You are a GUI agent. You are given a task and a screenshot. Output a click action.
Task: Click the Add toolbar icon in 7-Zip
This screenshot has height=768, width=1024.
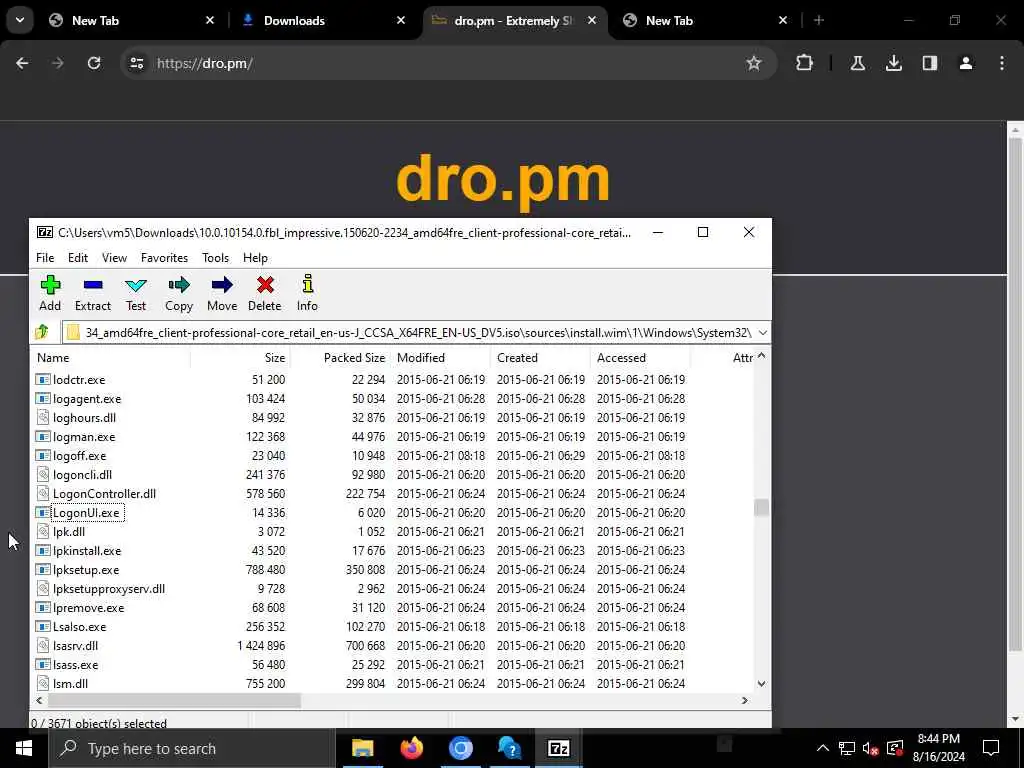click(50, 293)
